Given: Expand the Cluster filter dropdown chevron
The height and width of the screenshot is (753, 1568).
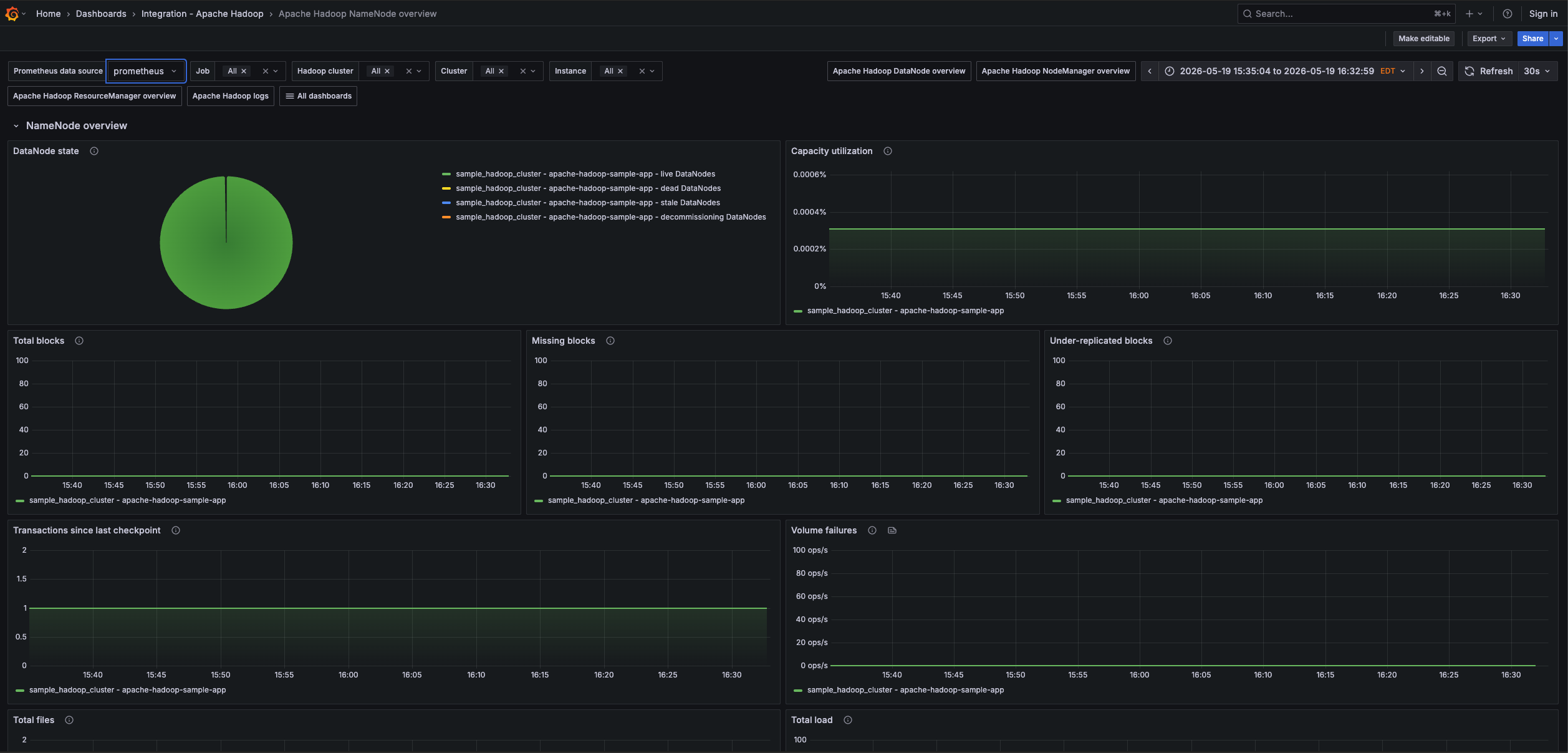Looking at the screenshot, I should click(x=533, y=71).
